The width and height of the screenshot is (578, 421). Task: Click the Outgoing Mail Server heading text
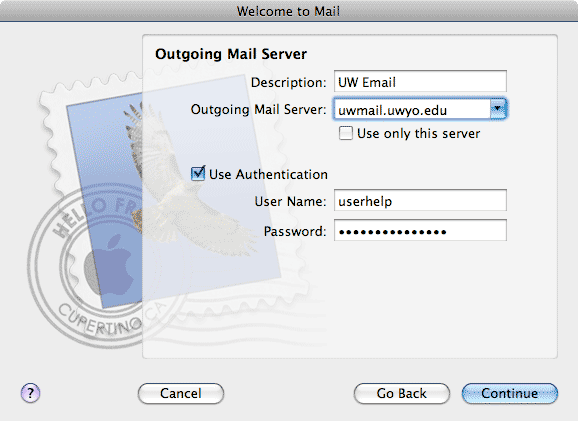click(231, 54)
